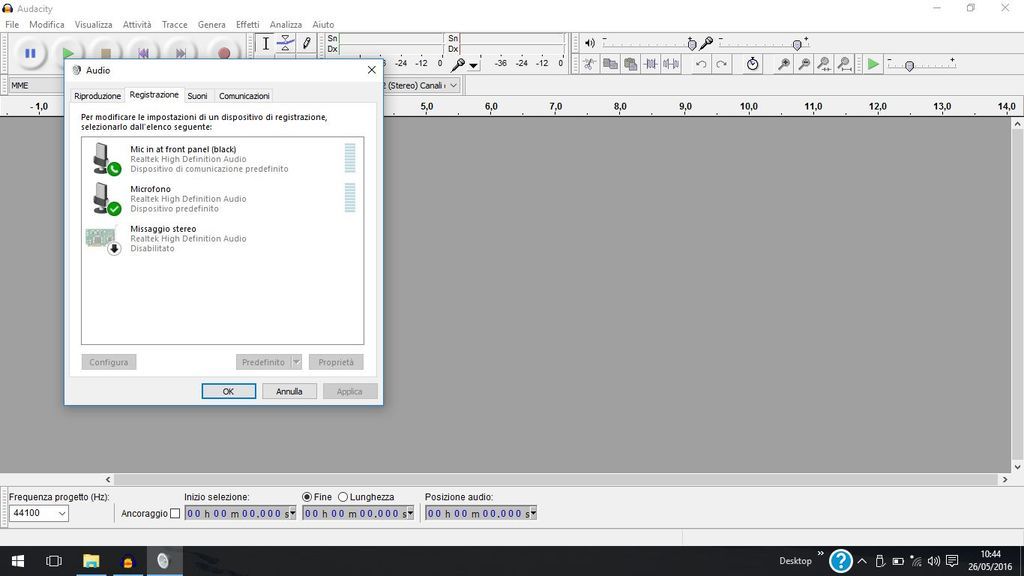
Task: Open the Effetti menu
Action: pyautogui.click(x=247, y=24)
